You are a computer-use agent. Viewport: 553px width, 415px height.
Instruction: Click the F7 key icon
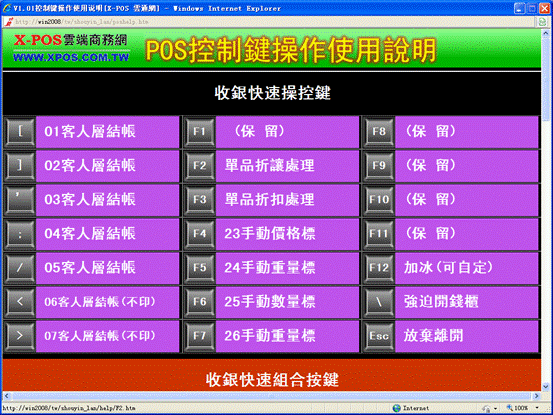(199, 336)
